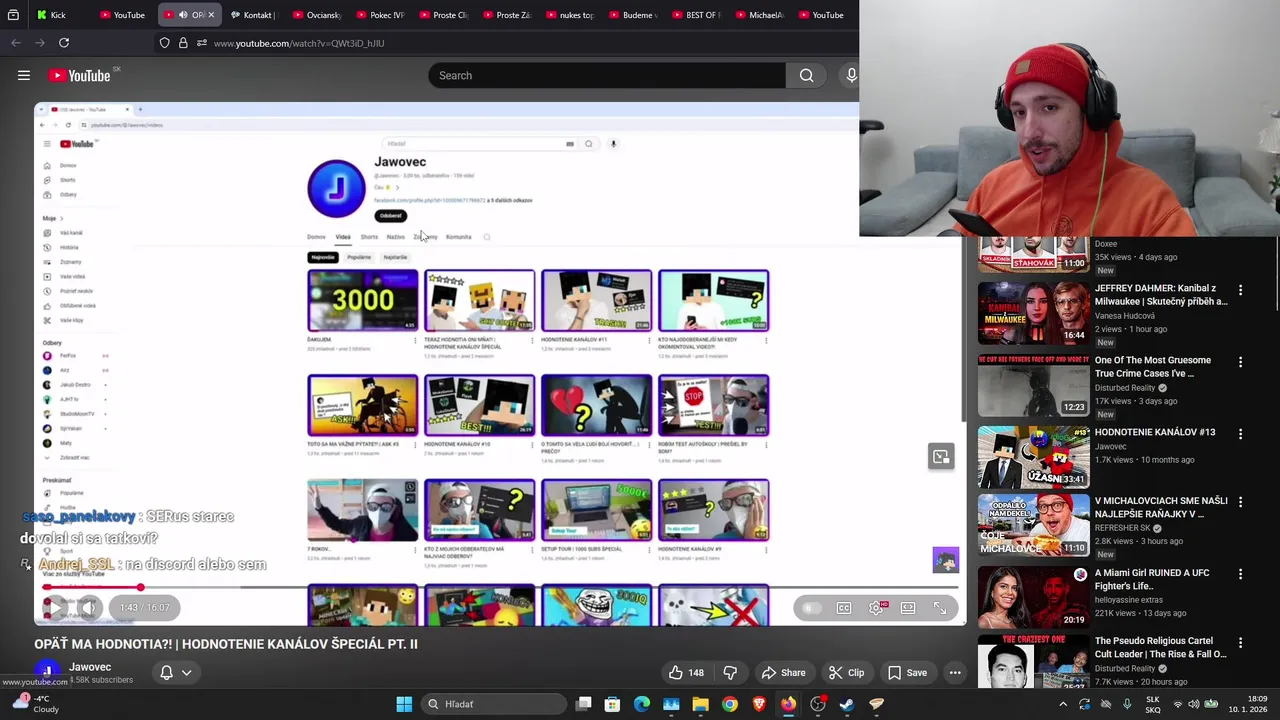Click the taskbar Hľadať search box
Screen dimensions: 1280x720
[493, 704]
